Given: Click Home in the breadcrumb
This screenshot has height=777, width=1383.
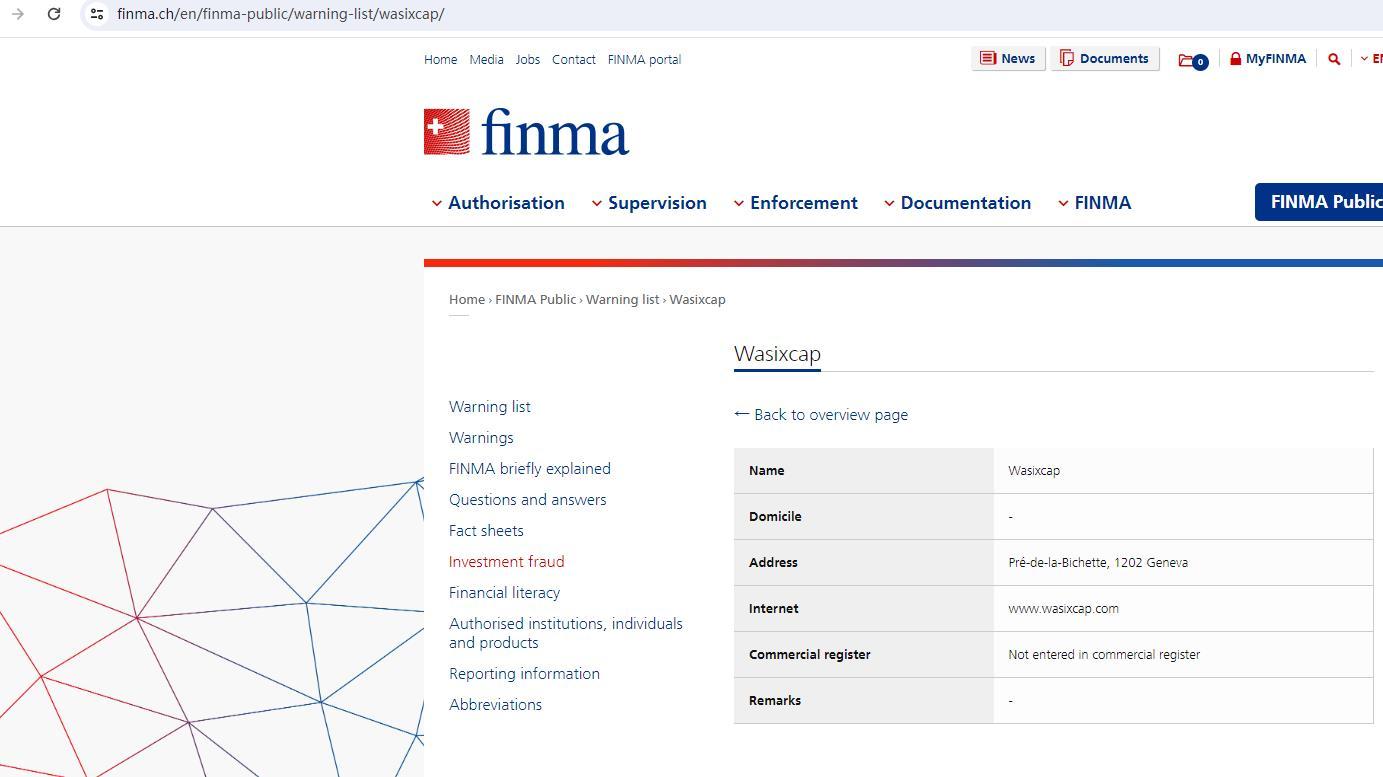Looking at the screenshot, I should (x=466, y=300).
